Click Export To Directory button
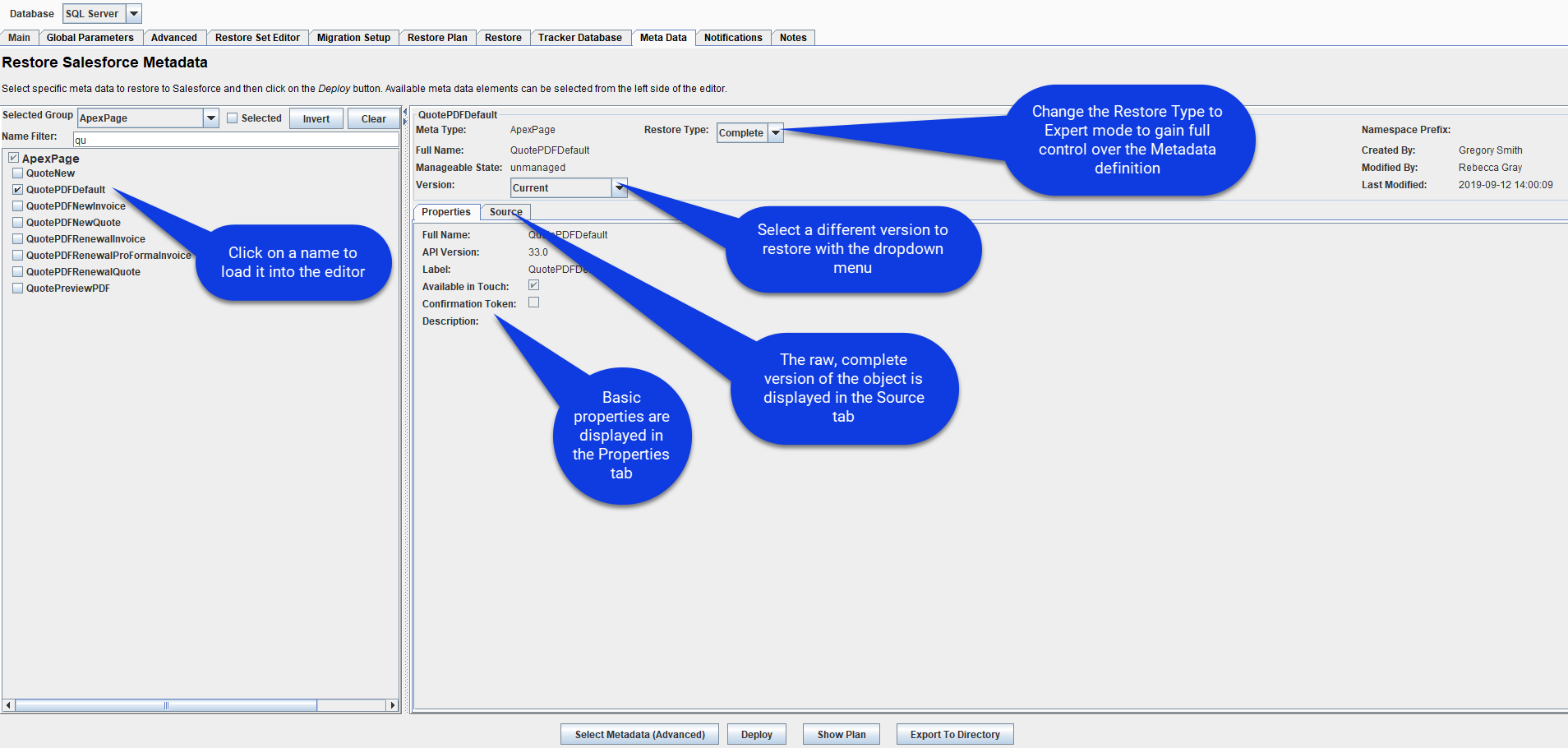 (955, 734)
